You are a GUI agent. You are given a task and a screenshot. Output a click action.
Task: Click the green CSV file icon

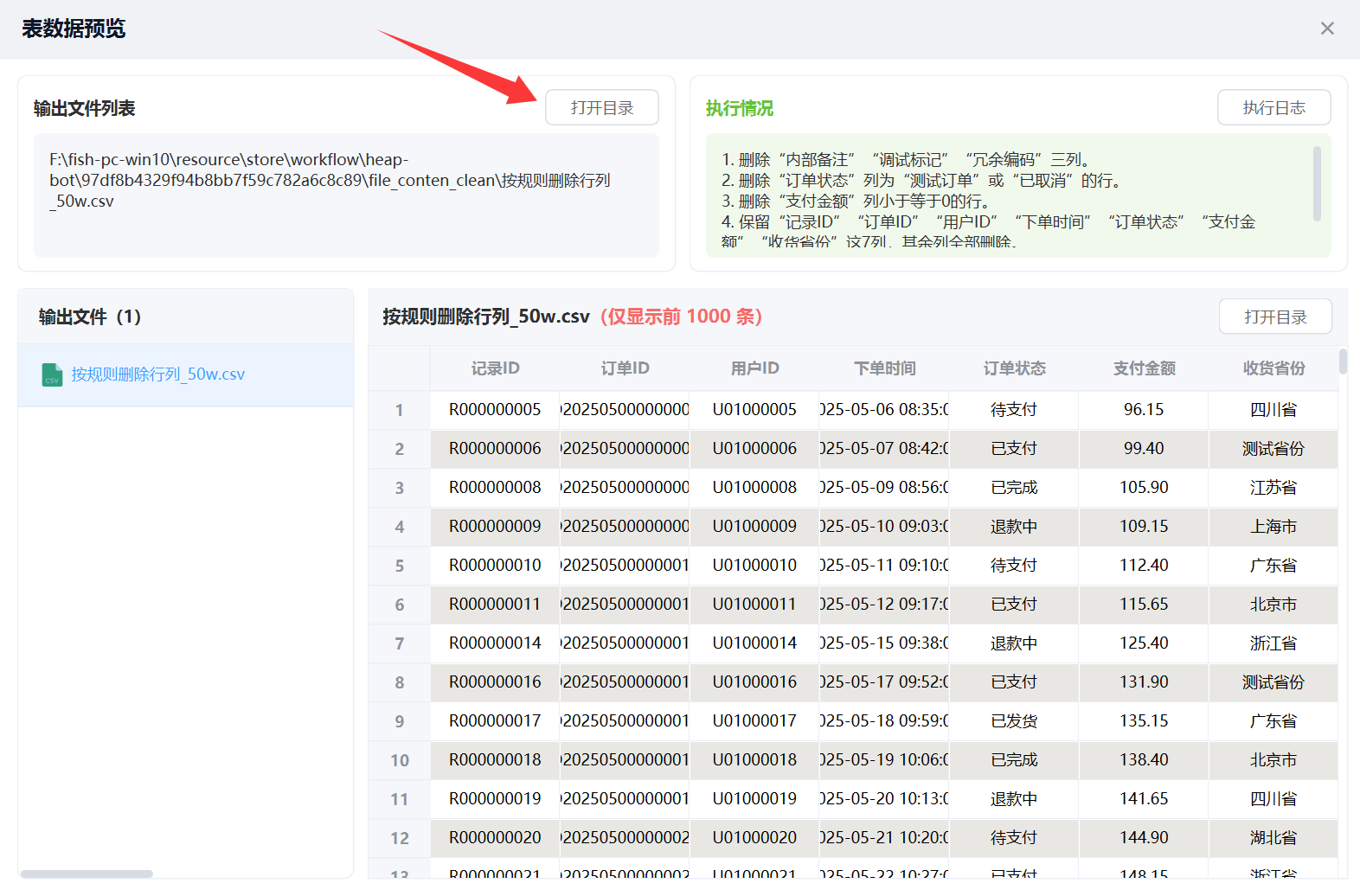(x=52, y=374)
